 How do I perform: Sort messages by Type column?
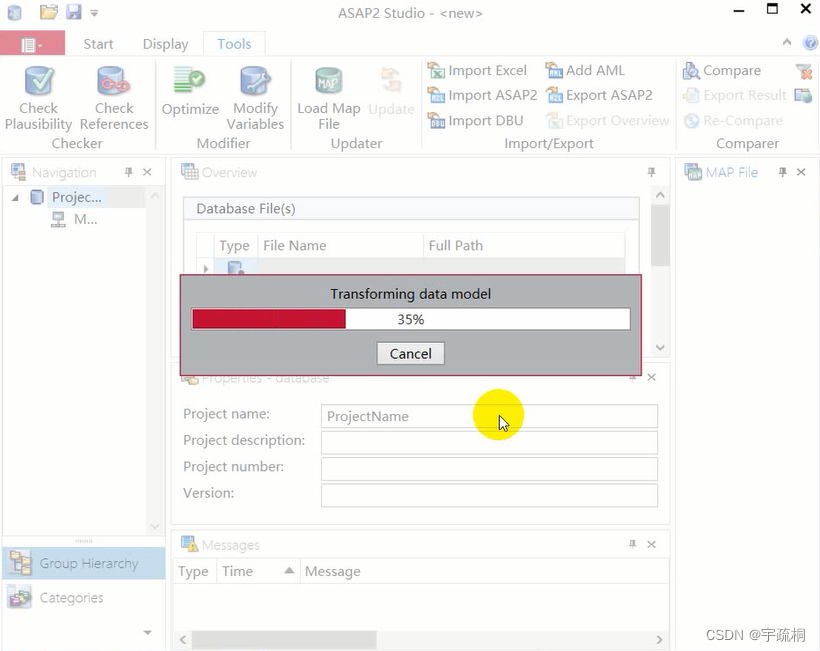tap(193, 571)
